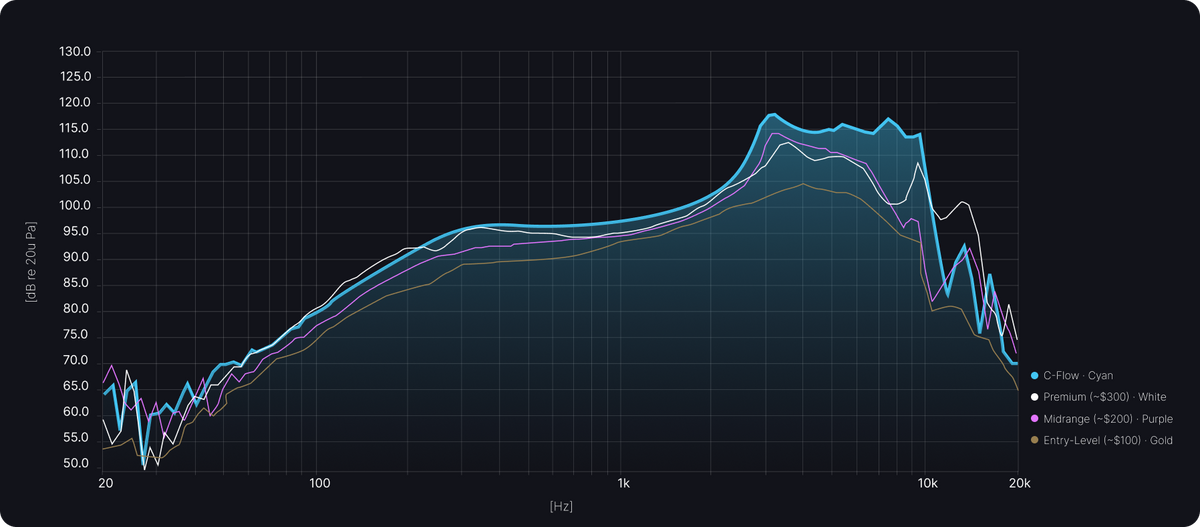Click the 115.0 y-axis value
1200x527 pixels.
[75, 129]
